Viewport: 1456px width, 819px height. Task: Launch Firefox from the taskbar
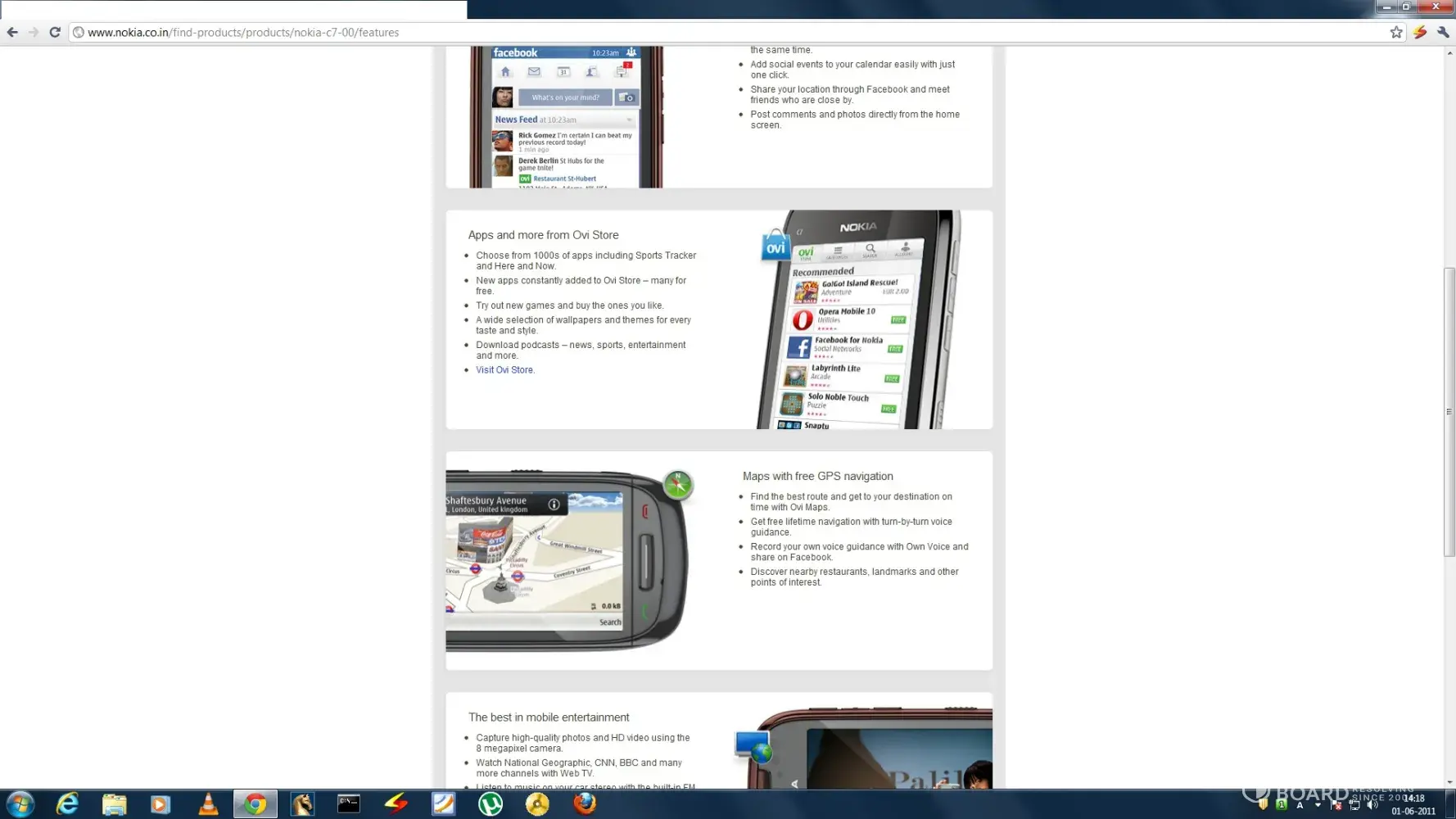tap(584, 804)
